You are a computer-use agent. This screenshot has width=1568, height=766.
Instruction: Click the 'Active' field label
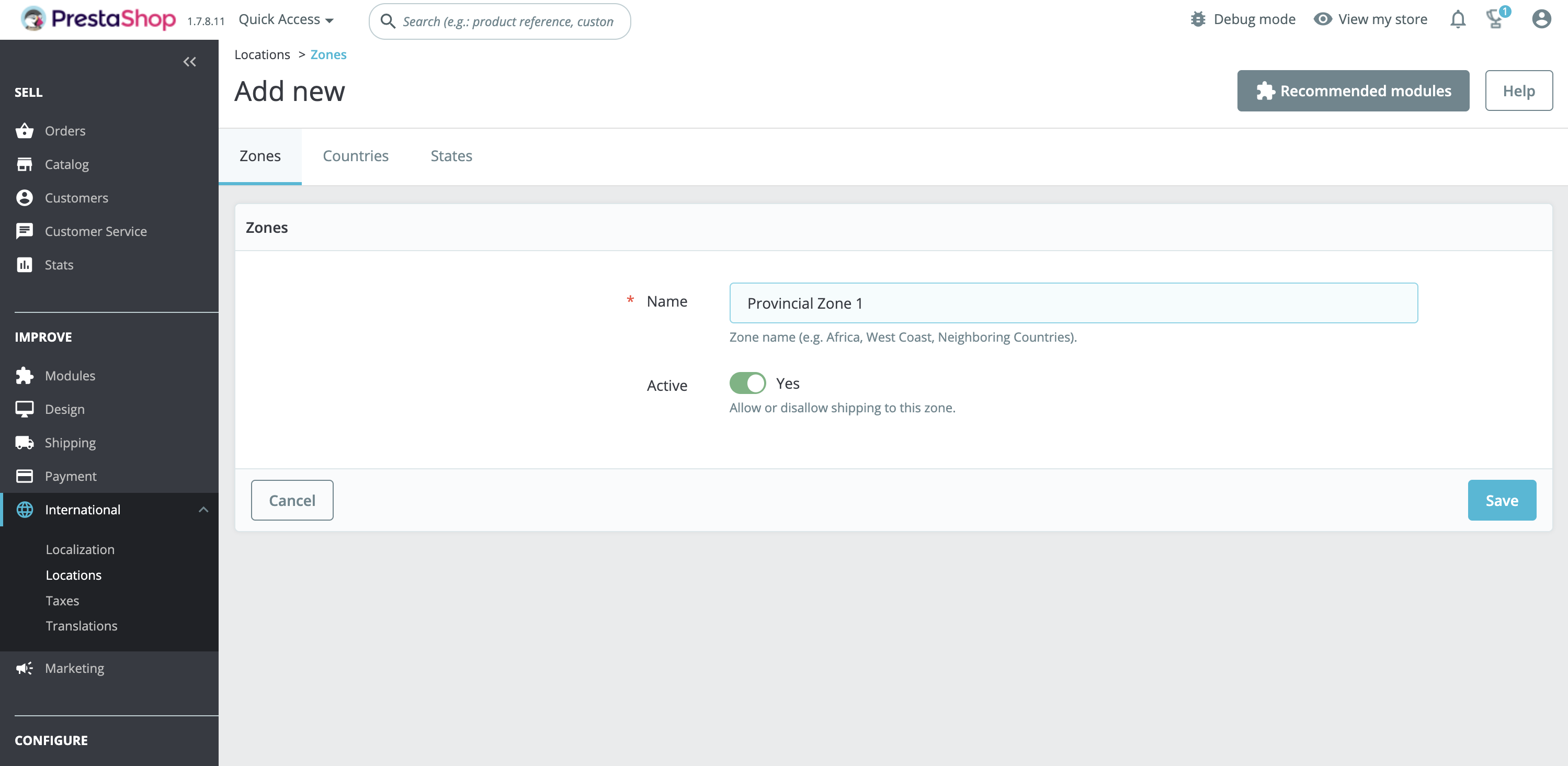pyautogui.click(x=666, y=385)
